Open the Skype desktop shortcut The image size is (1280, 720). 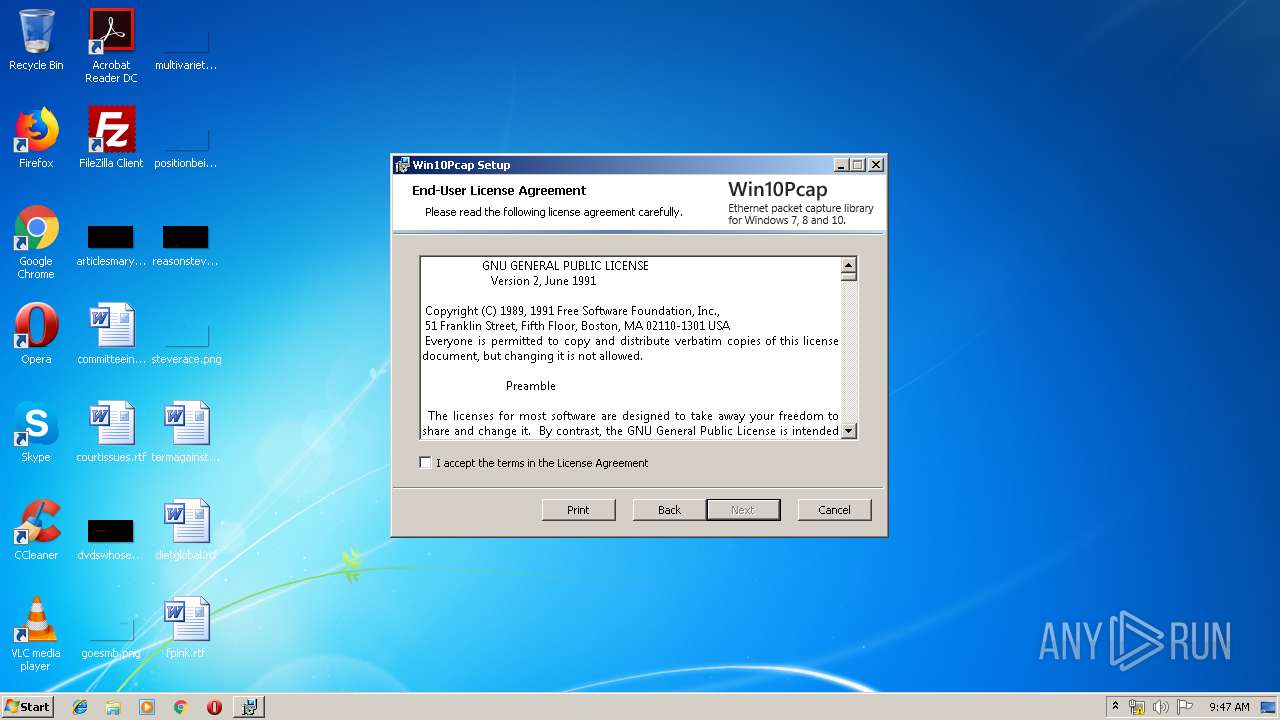[x=36, y=432]
